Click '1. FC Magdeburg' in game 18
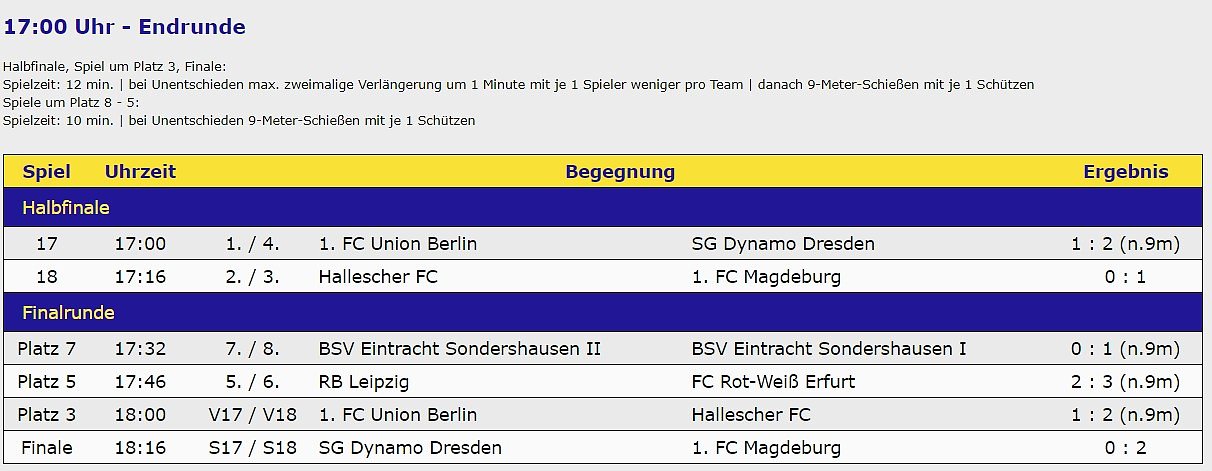This screenshot has height=471, width=1212. (x=766, y=277)
